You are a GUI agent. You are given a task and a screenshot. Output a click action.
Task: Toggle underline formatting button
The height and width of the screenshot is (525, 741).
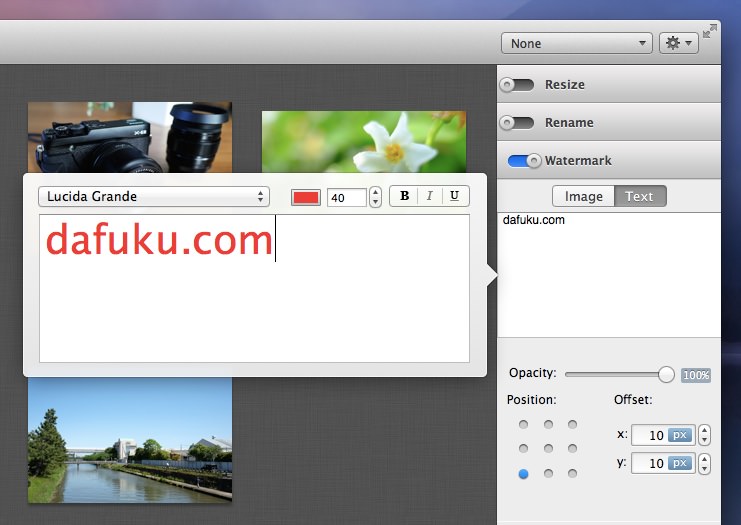pyautogui.click(x=455, y=196)
